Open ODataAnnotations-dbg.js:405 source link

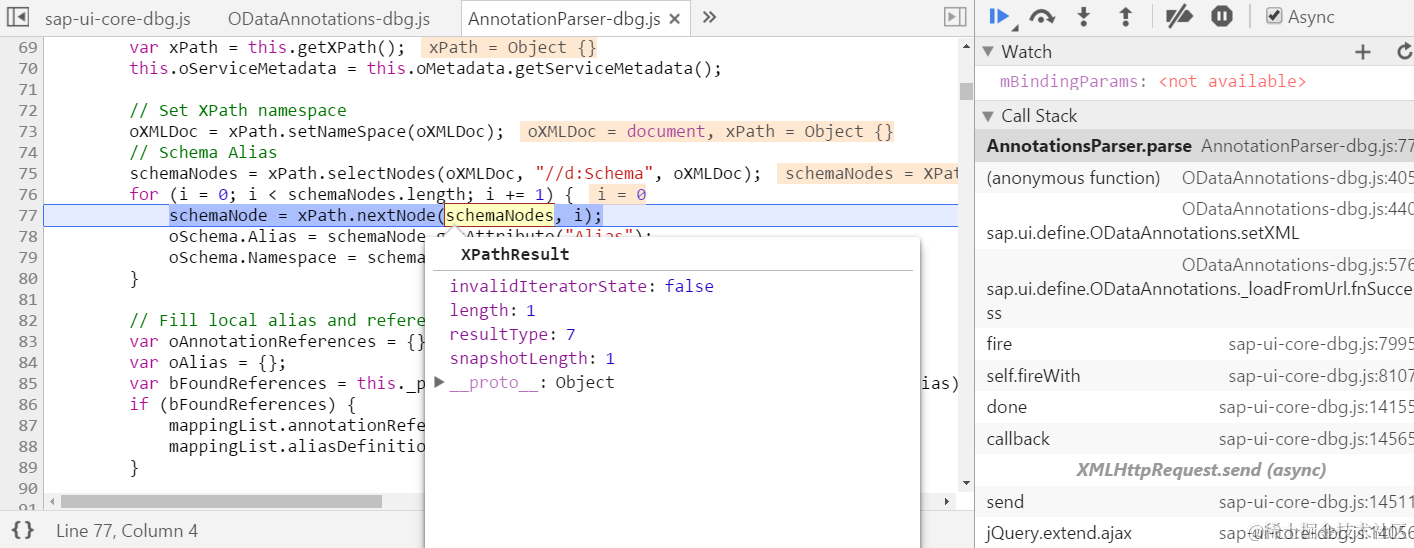click(x=1298, y=178)
